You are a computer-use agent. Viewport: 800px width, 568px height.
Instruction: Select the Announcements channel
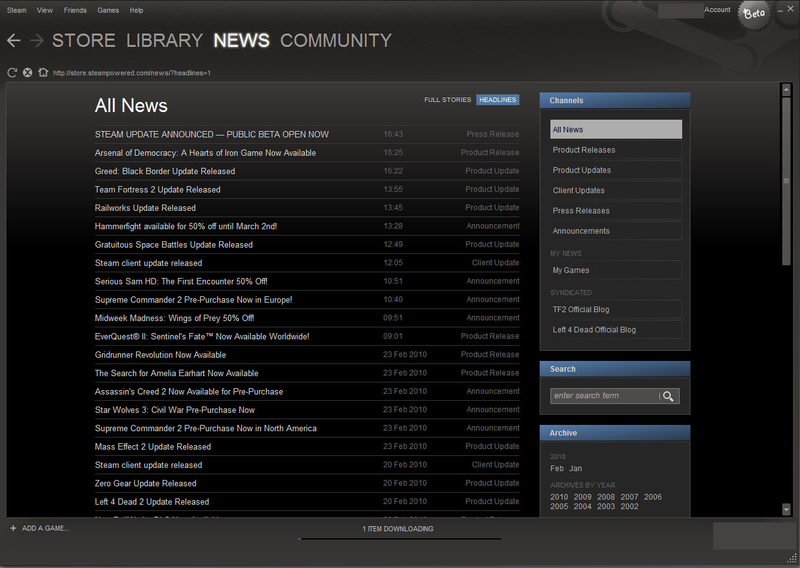click(616, 231)
